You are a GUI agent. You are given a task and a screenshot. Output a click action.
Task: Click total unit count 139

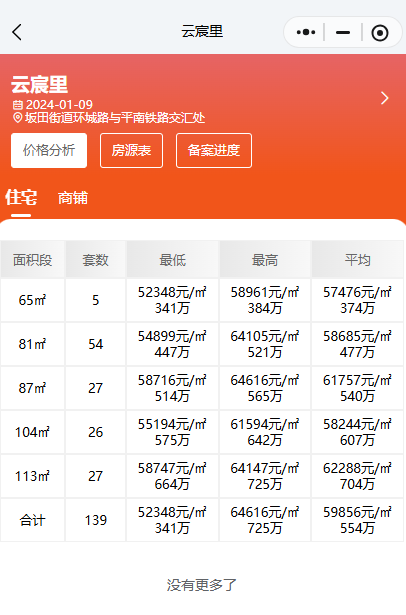point(95,520)
